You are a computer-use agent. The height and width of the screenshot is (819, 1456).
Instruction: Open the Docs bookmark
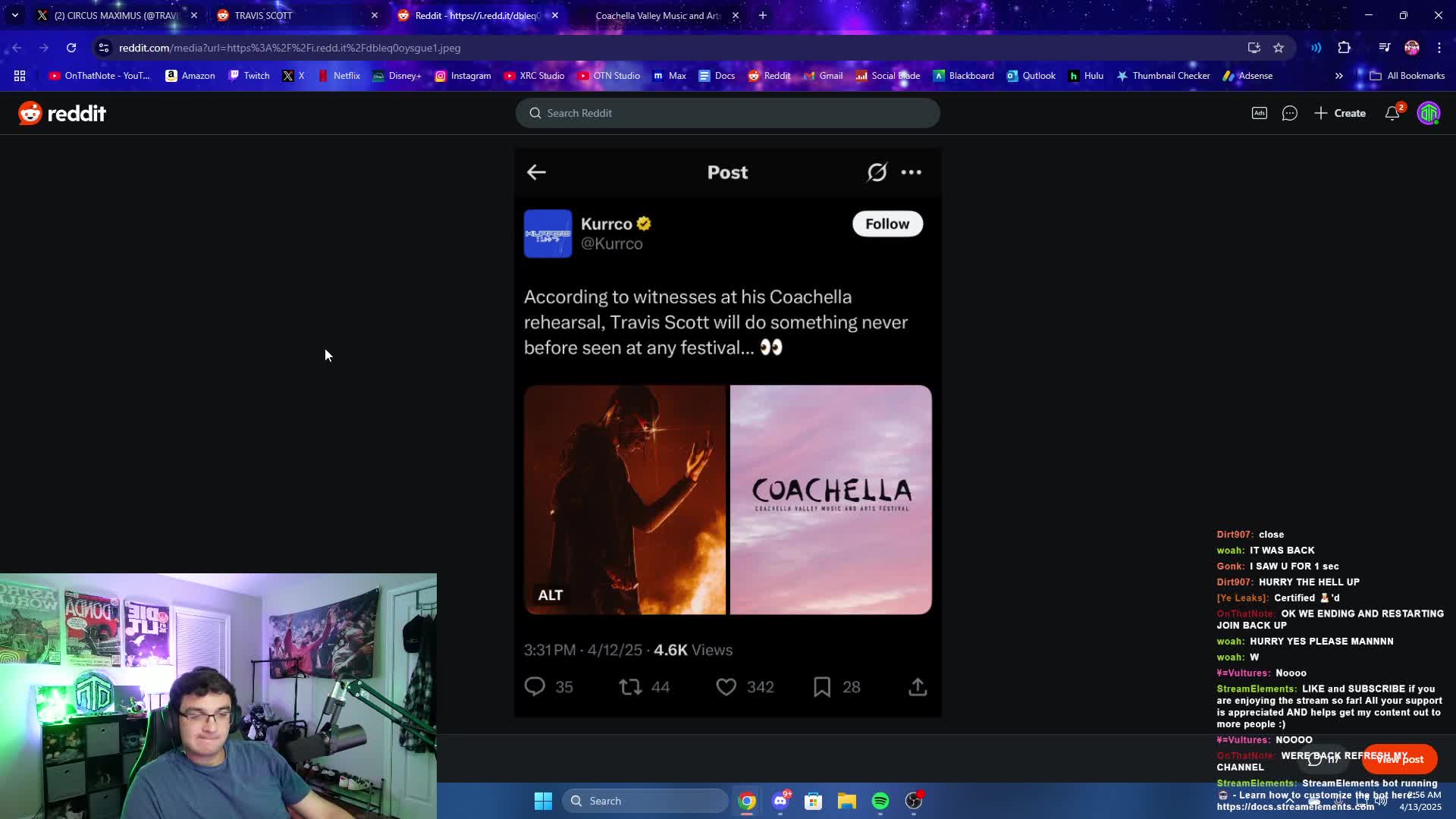(717, 76)
